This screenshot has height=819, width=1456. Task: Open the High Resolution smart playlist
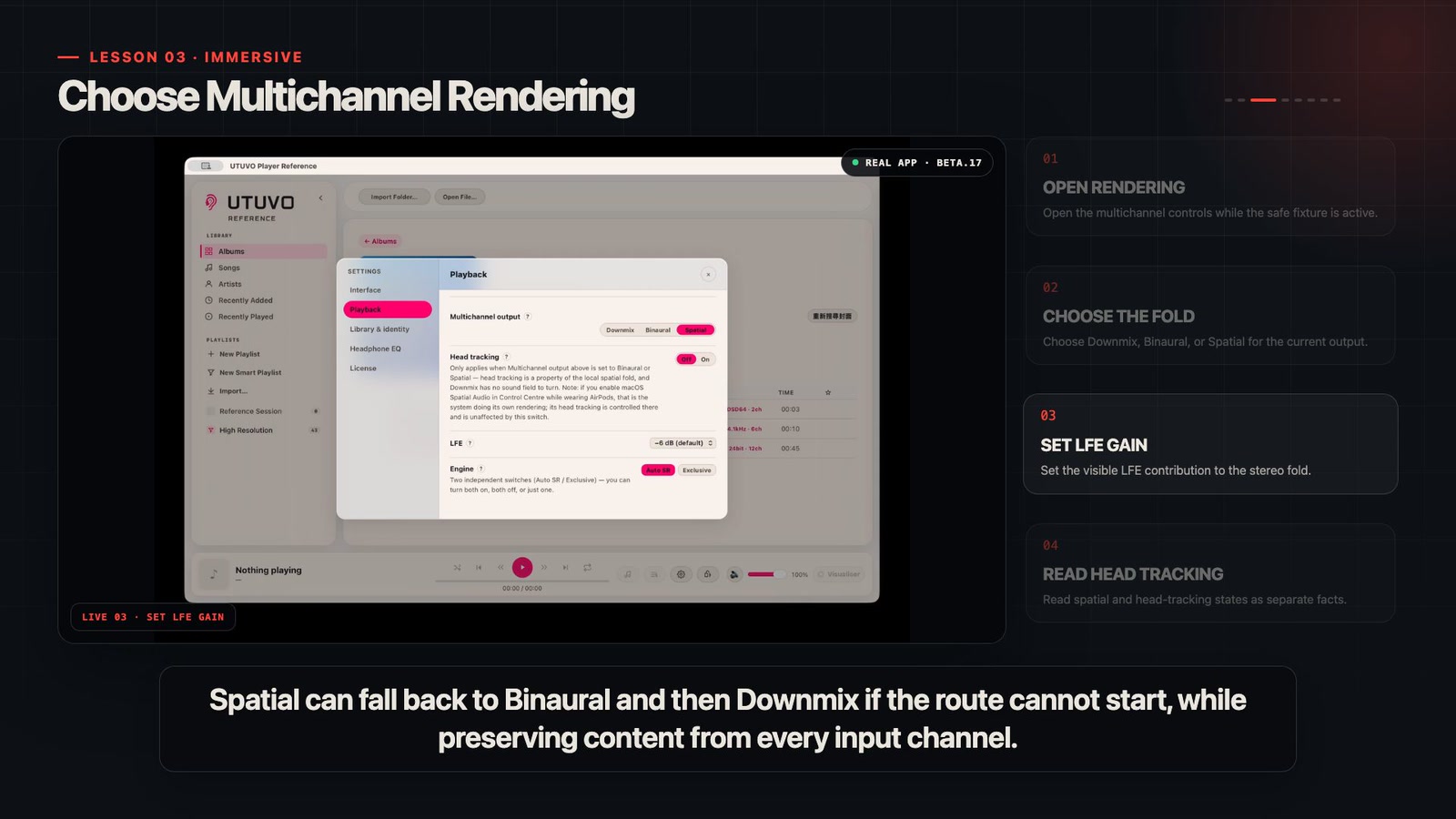point(264,430)
